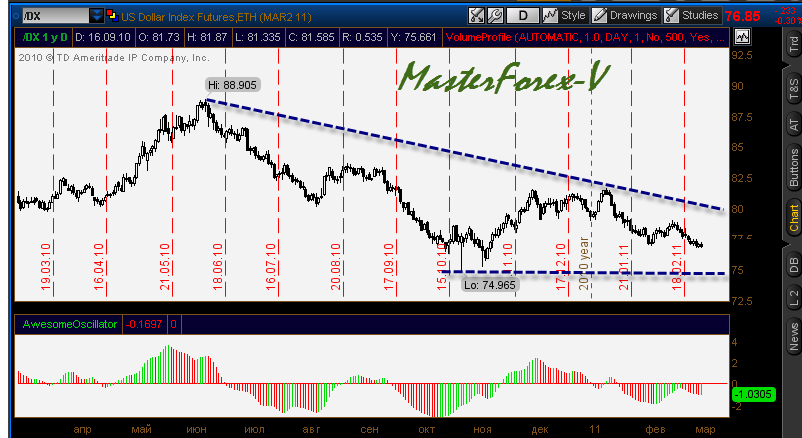This screenshot has width=802, height=438.
Task: Open the Style chart menu
Action: 564,15
